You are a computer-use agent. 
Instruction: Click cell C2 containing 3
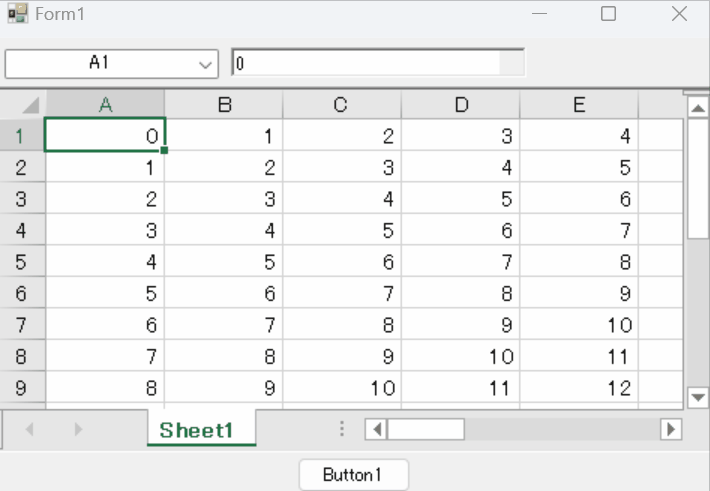click(x=342, y=167)
